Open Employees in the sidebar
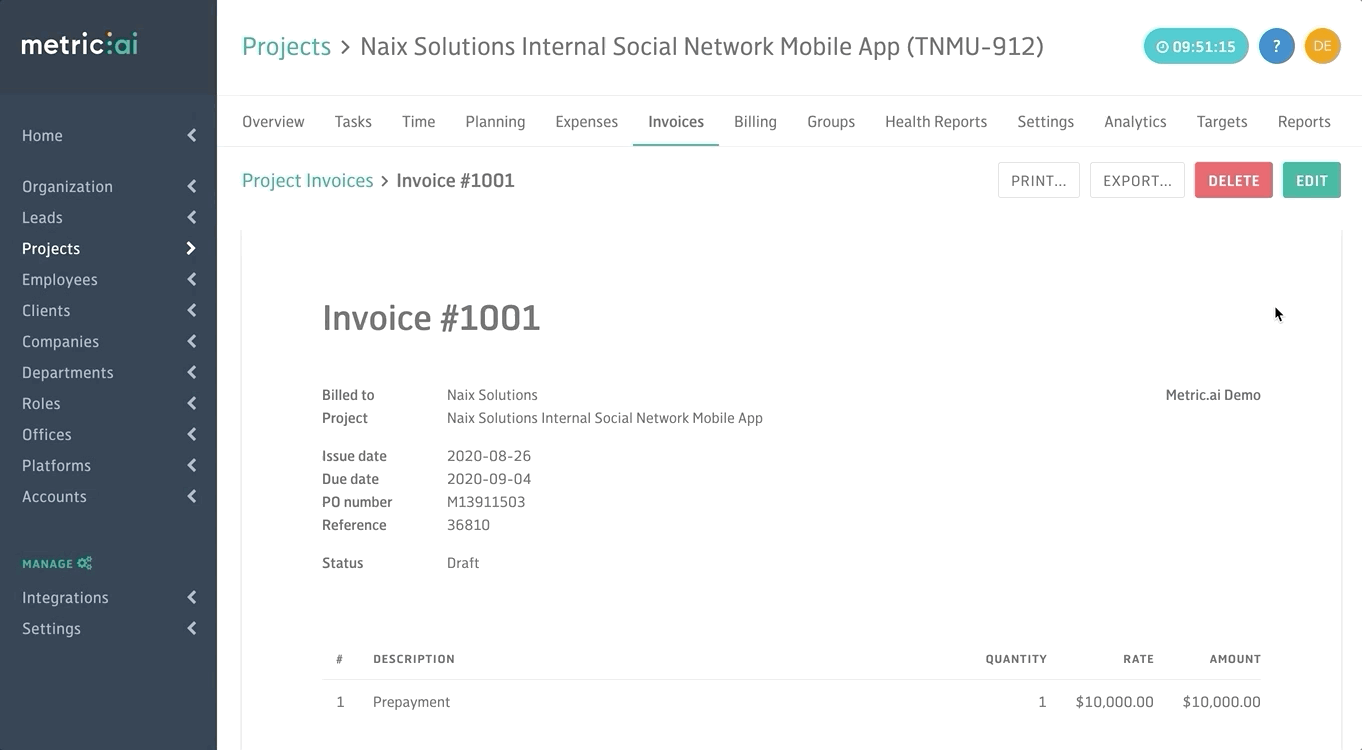Image resolution: width=1362 pixels, height=750 pixels. click(x=60, y=279)
